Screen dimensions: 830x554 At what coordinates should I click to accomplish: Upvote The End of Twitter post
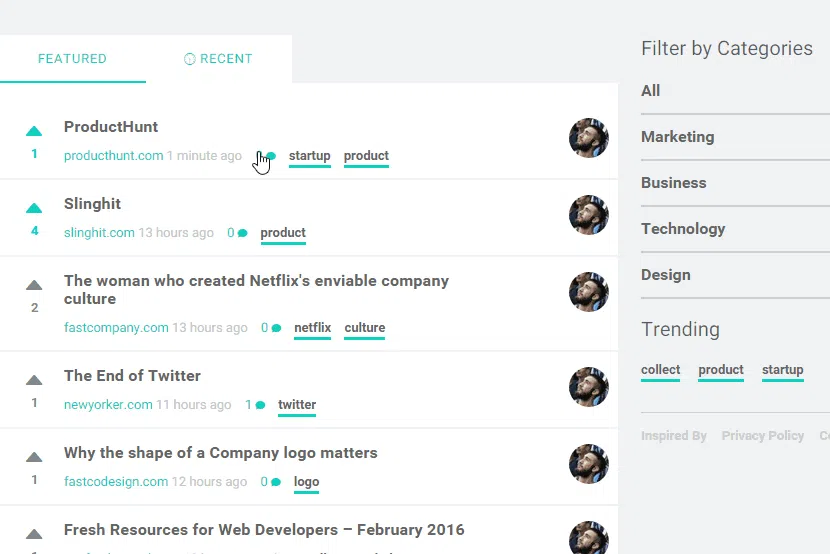[x=34, y=380]
